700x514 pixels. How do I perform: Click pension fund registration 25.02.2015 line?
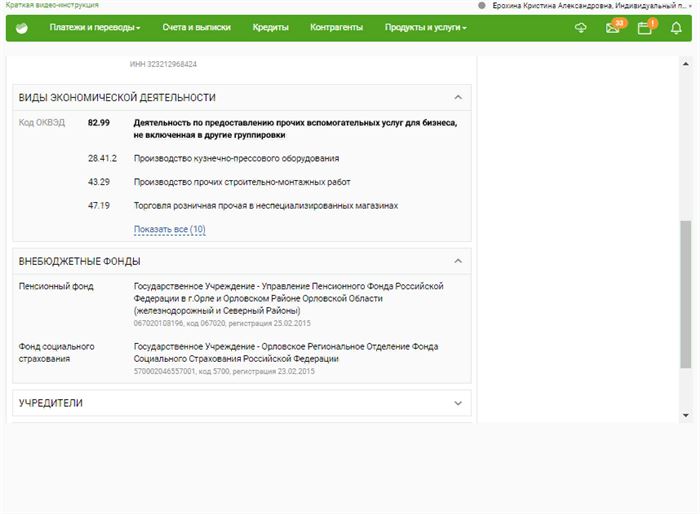coord(222,323)
